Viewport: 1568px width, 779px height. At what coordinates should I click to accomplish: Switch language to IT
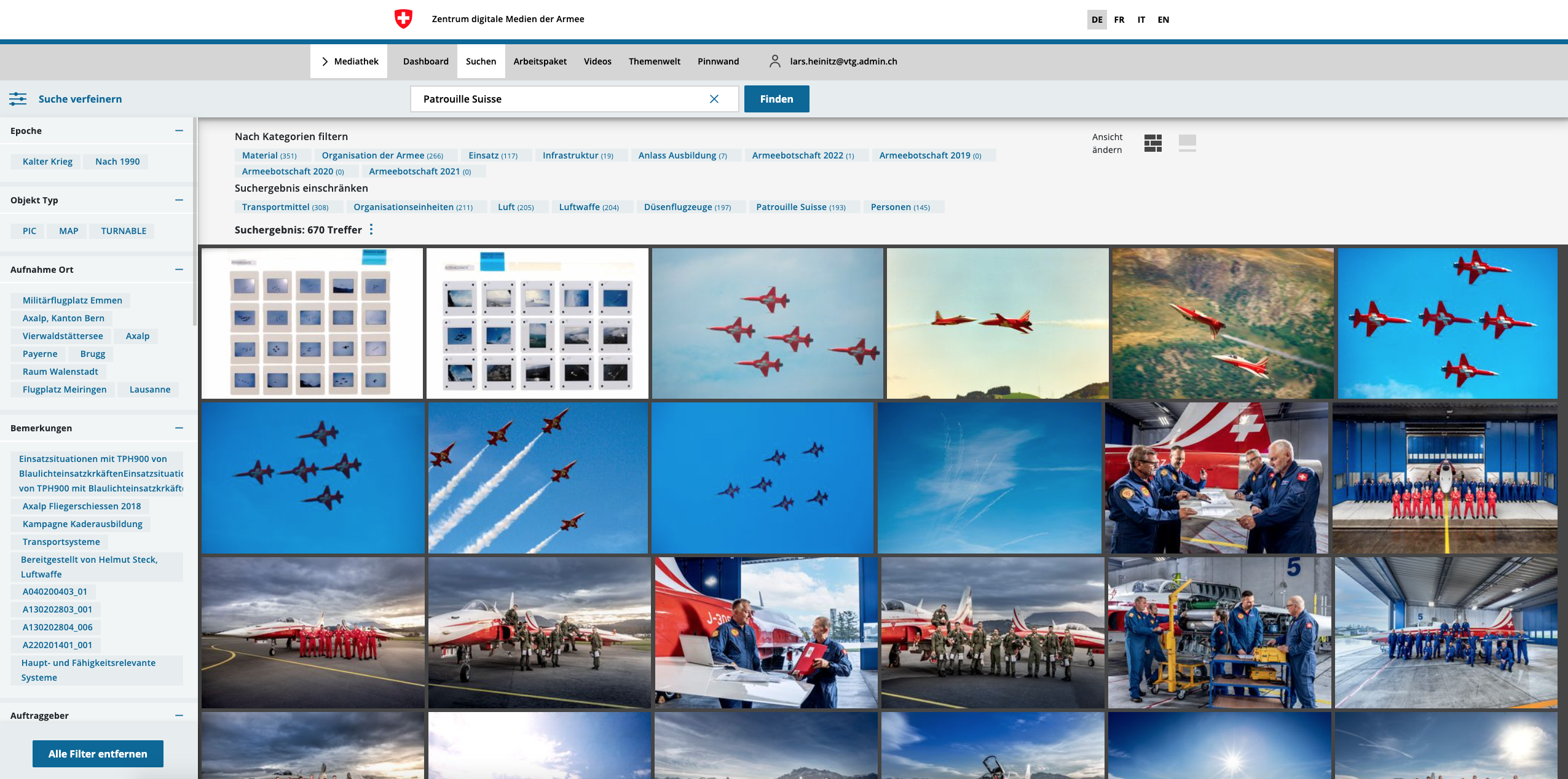tap(1141, 20)
